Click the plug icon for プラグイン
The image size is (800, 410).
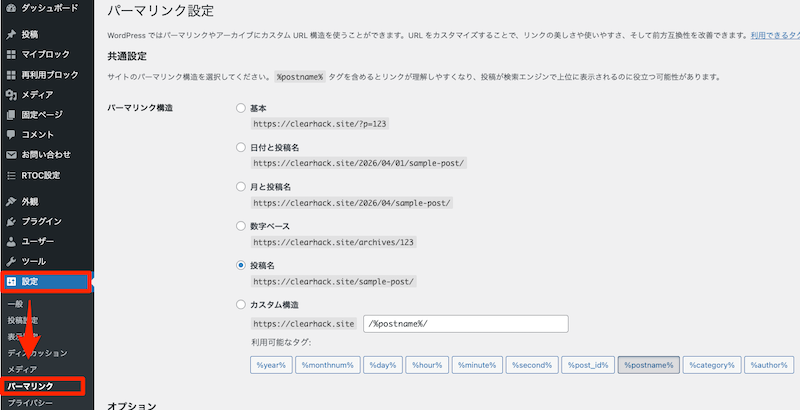coord(11,221)
